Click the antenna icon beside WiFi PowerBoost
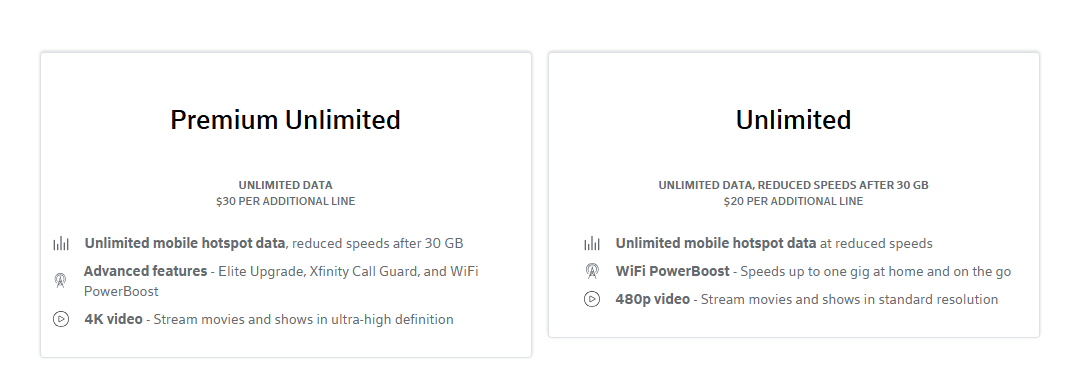Image resolution: width=1078 pixels, height=376 pixels. point(592,271)
